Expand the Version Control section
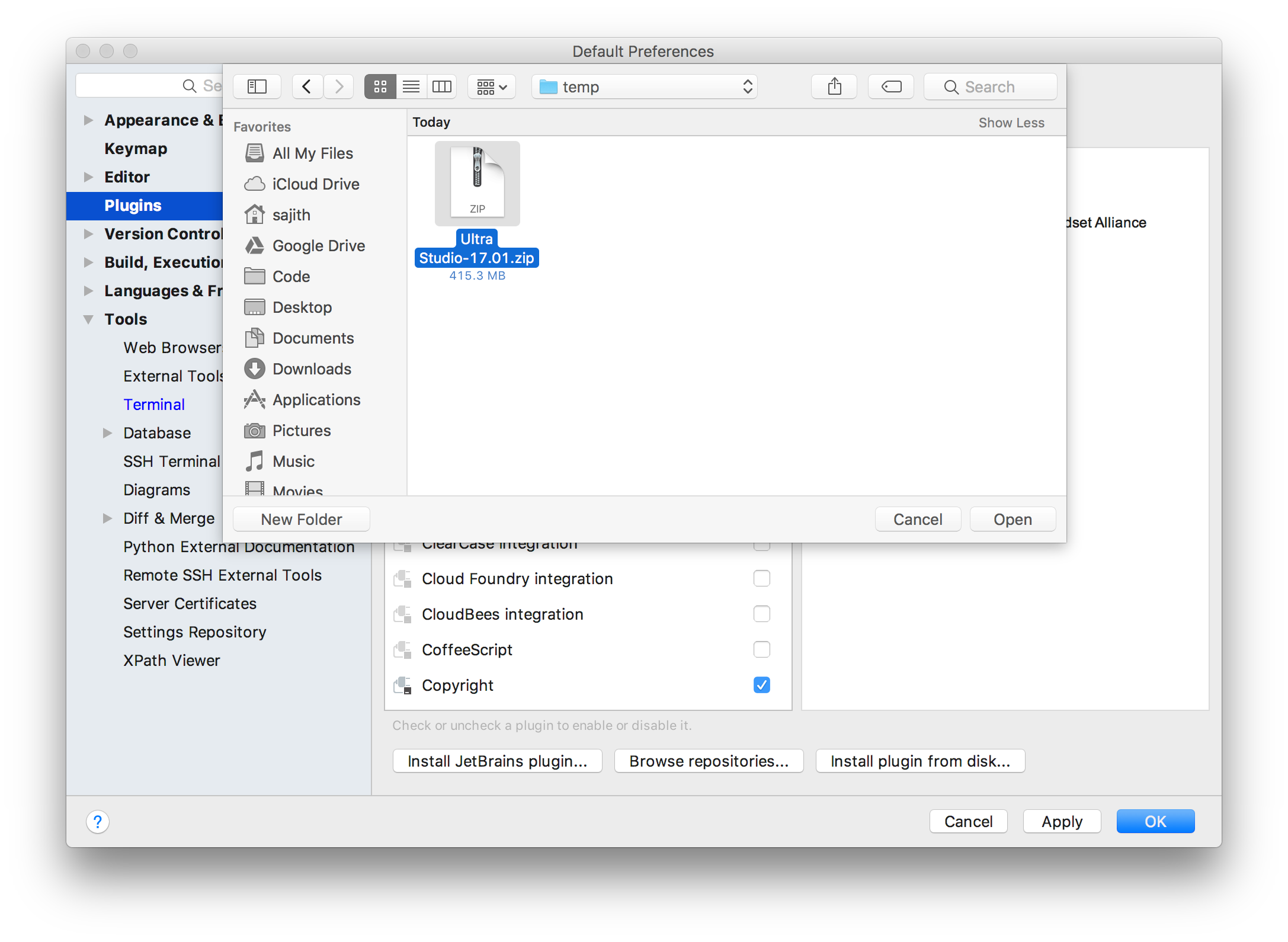 88,233
